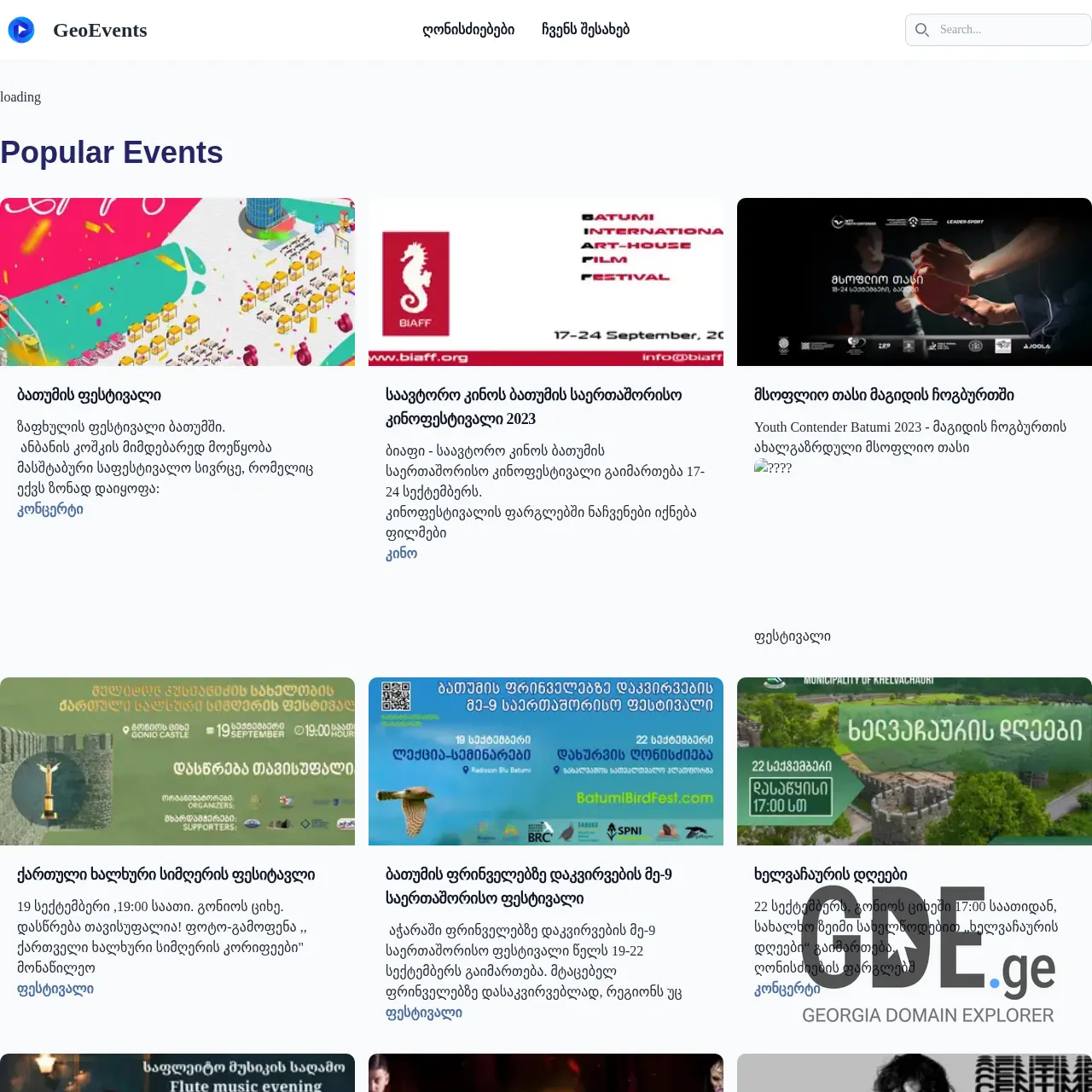The image size is (1092, 1092).
Task: Click the კონცერტი tag under ბათუმის ფესტივალი
Action: coord(50,509)
